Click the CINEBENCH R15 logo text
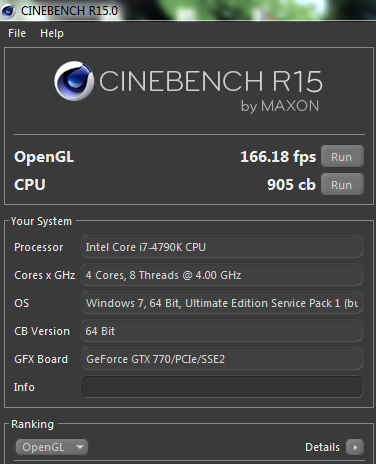 211,81
